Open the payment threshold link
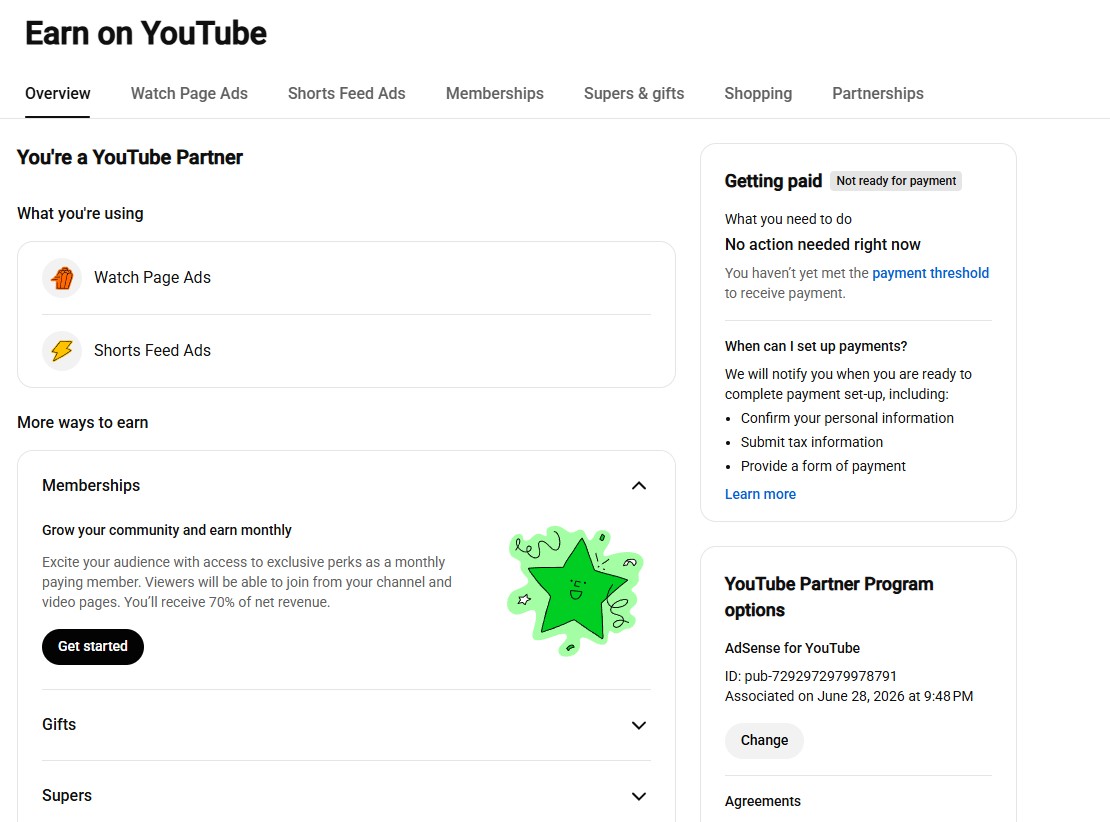Image resolution: width=1110 pixels, height=822 pixels. tap(930, 273)
